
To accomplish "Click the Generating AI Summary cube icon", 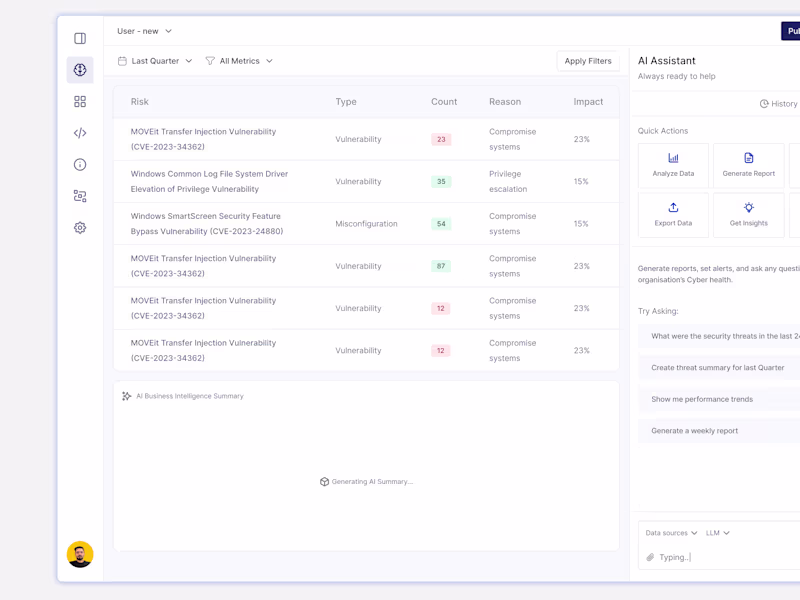I will [x=324, y=482].
